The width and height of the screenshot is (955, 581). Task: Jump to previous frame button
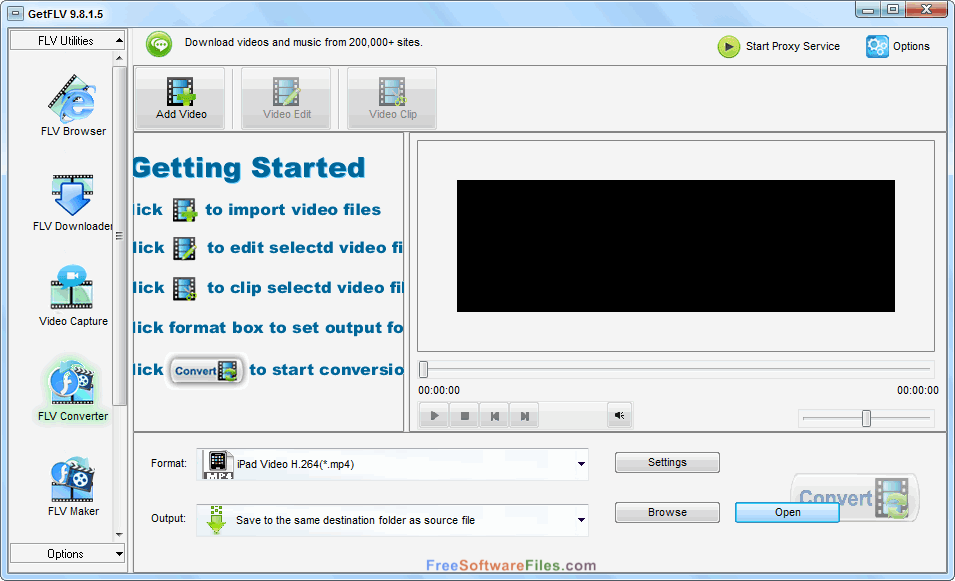click(495, 416)
